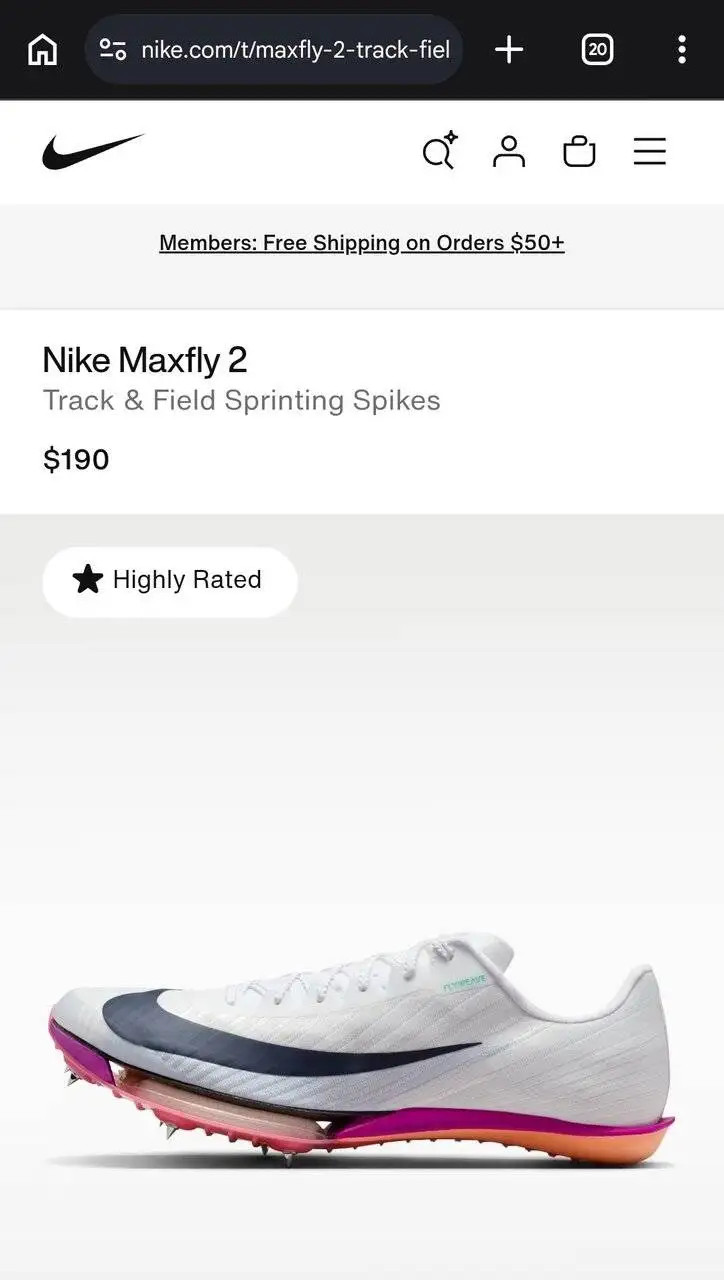Tap the Nike Maxfly 2 product title
724x1280 pixels.
(x=145, y=360)
